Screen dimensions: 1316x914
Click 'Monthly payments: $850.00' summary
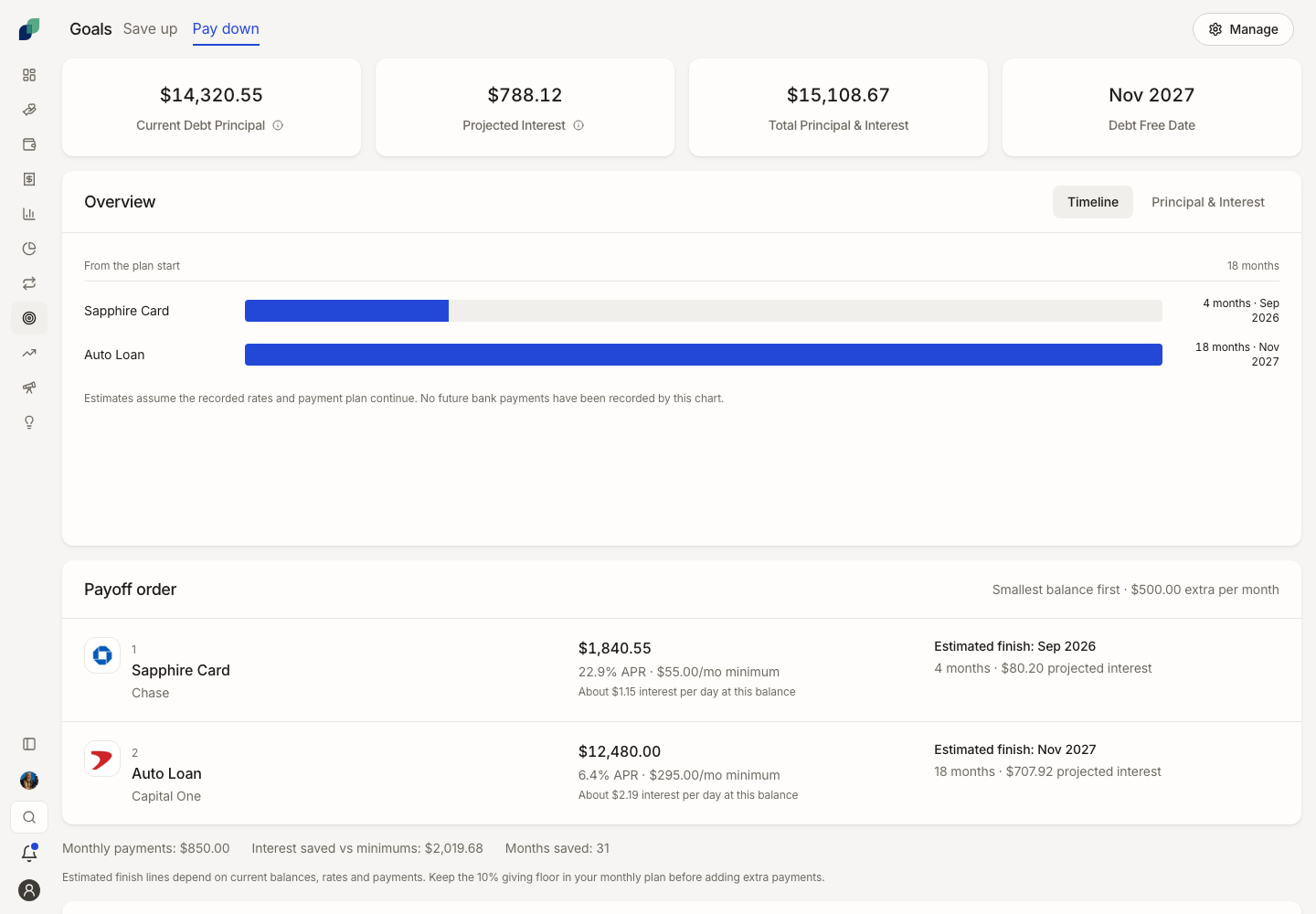pos(146,848)
